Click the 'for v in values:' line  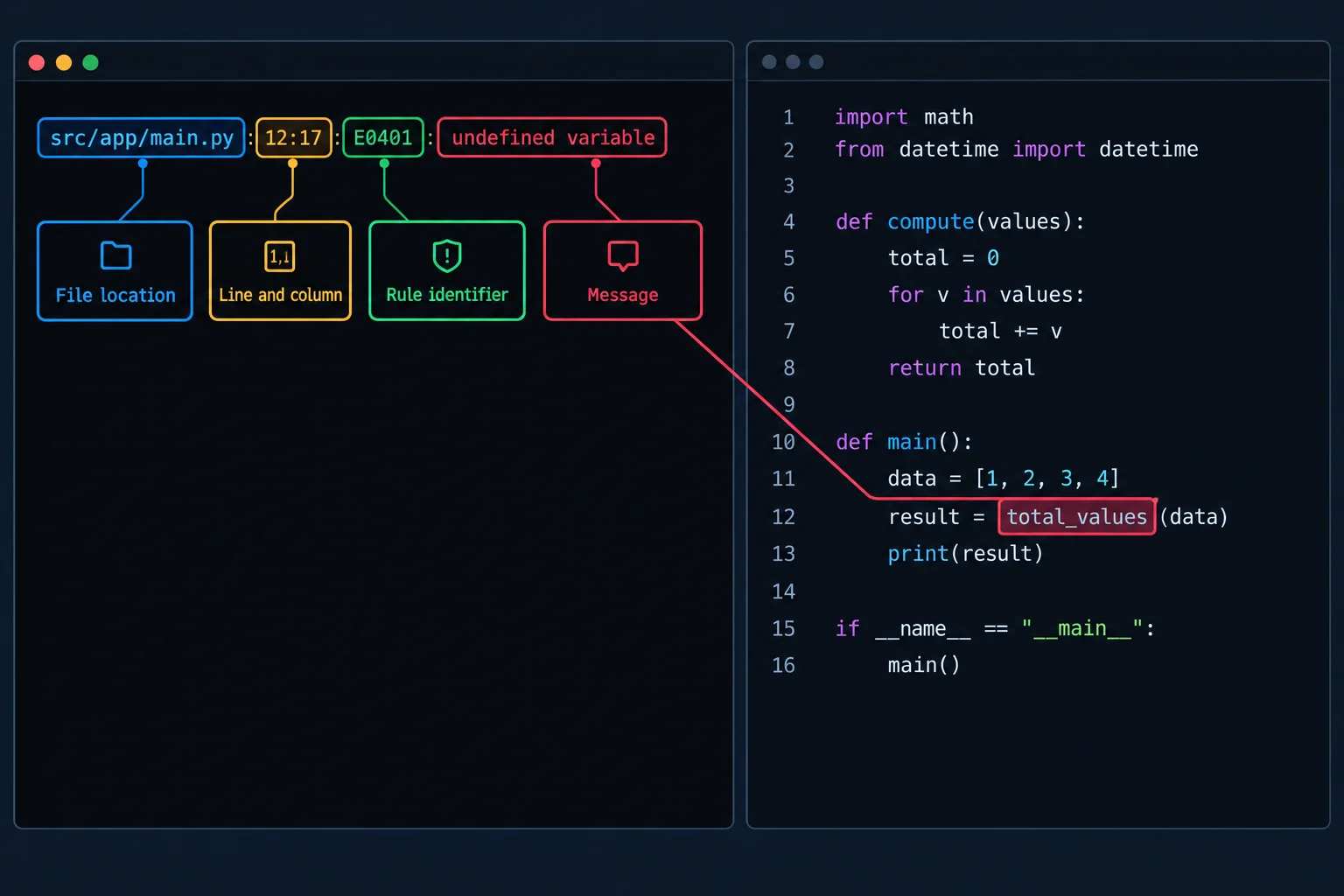(986, 295)
